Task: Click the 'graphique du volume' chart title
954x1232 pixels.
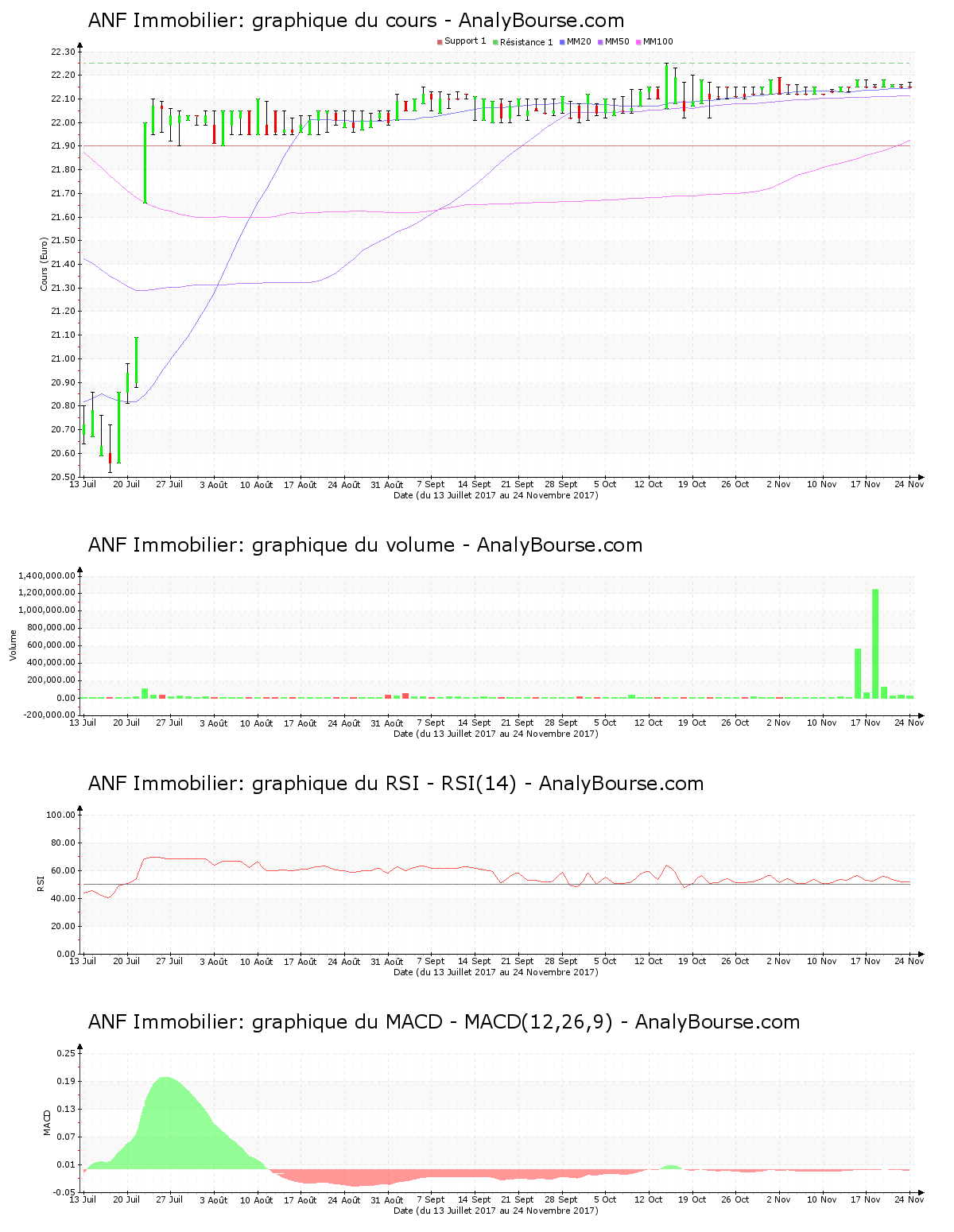Action: tap(365, 545)
